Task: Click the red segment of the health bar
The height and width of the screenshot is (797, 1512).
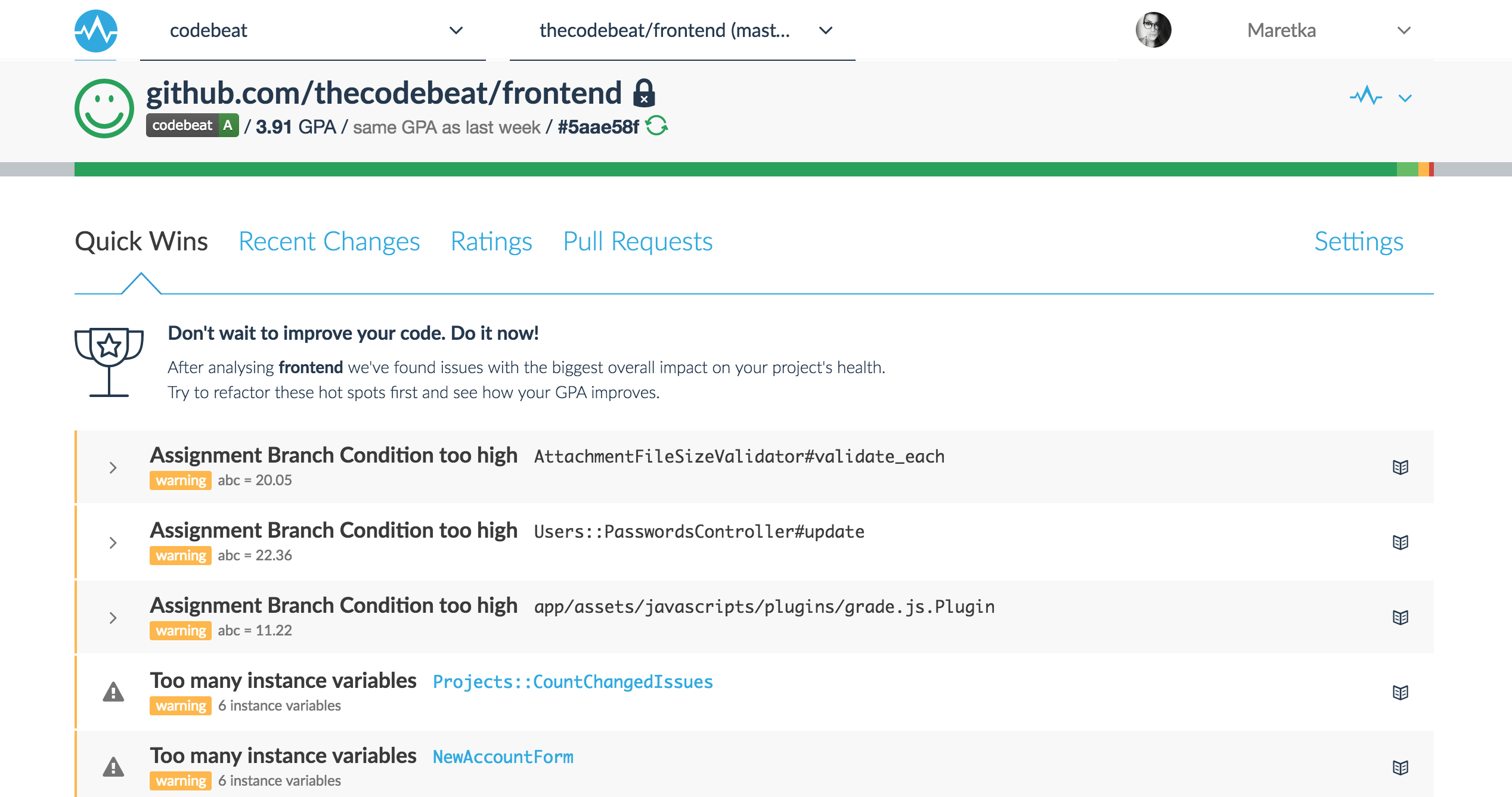Action: tap(1431, 169)
